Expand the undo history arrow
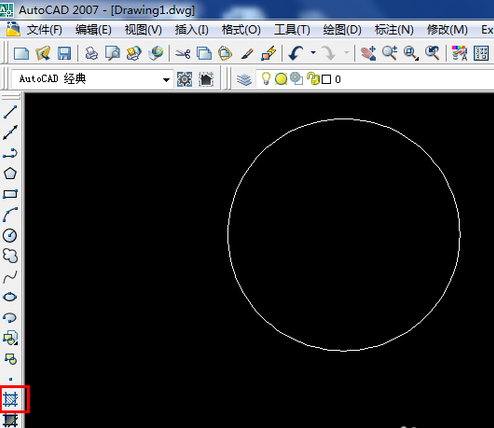494x428 pixels. point(313,53)
